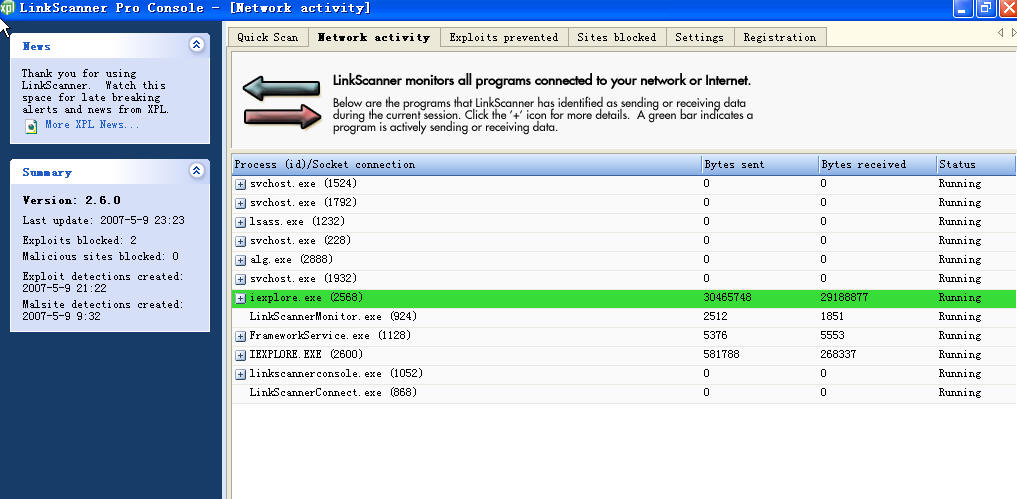The height and width of the screenshot is (499, 1017).
Task: Click bytes received value 268337
Action: 839,354
